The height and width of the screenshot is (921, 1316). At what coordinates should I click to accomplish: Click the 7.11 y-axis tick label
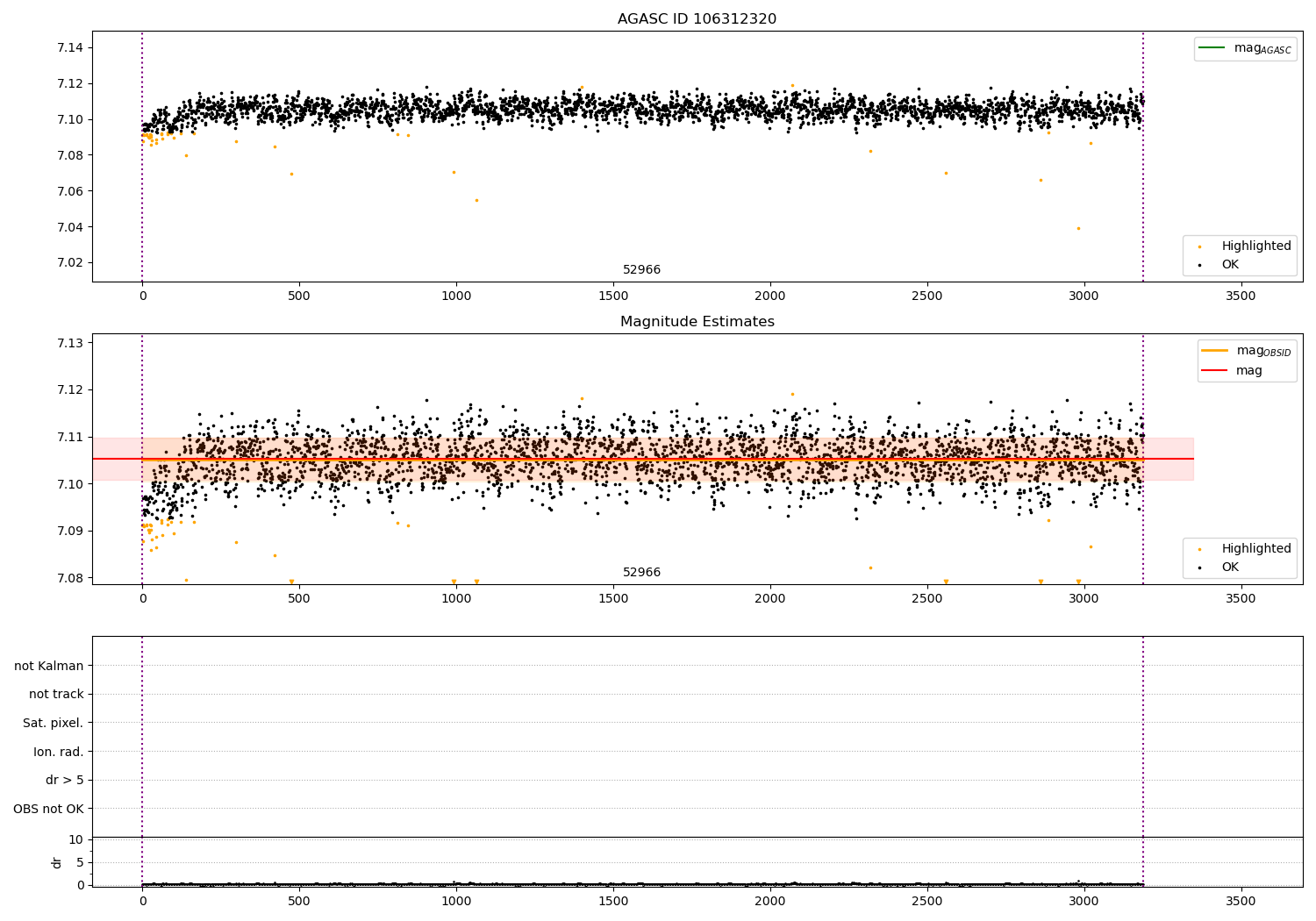tap(69, 437)
